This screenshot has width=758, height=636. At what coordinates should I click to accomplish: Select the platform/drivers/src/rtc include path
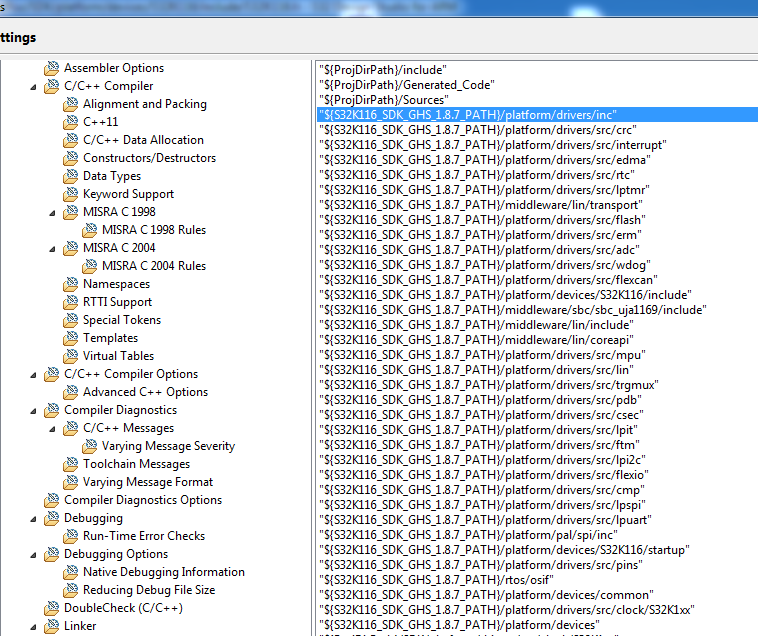[477, 175]
